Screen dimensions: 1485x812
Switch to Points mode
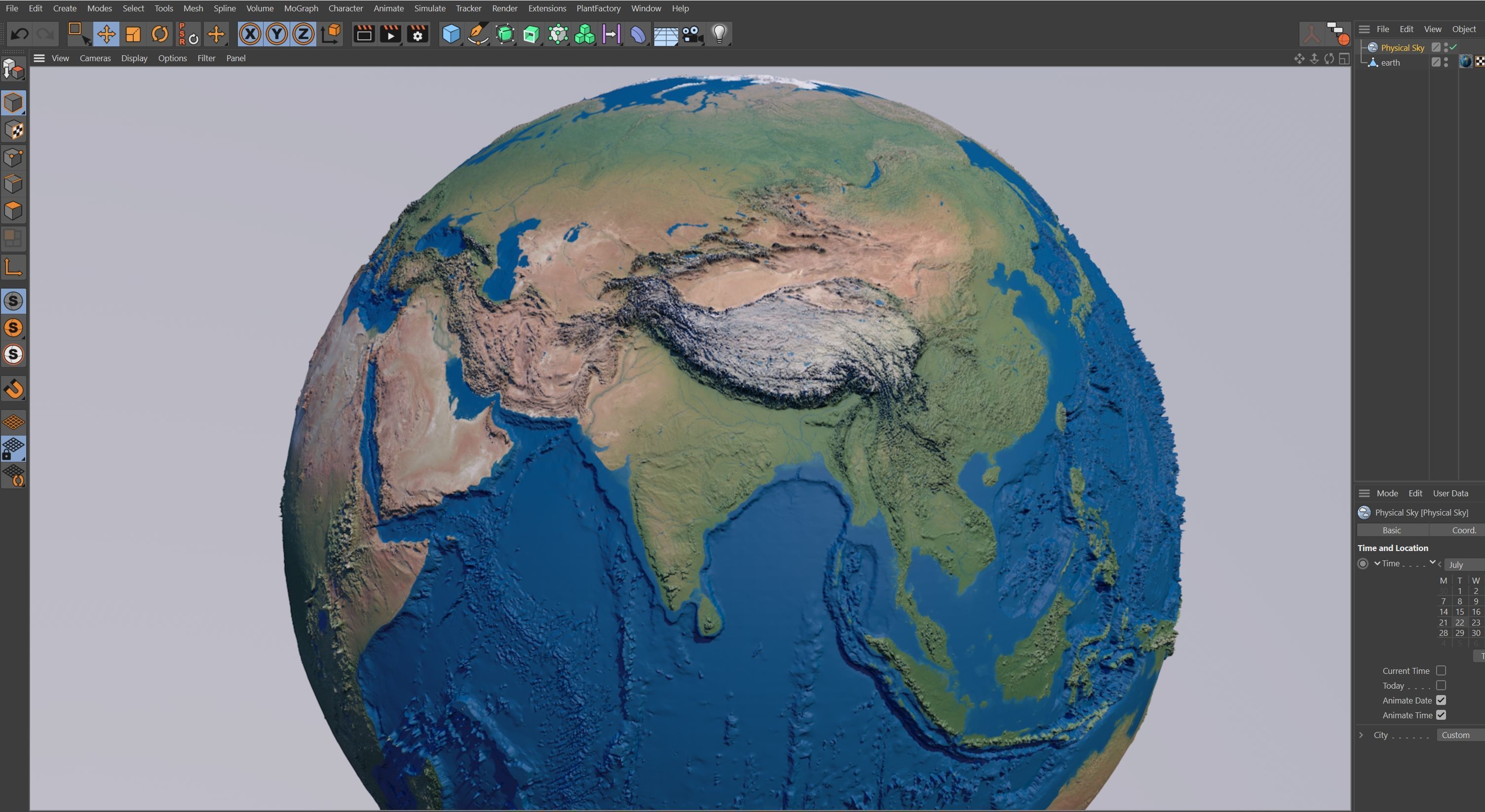(x=13, y=157)
